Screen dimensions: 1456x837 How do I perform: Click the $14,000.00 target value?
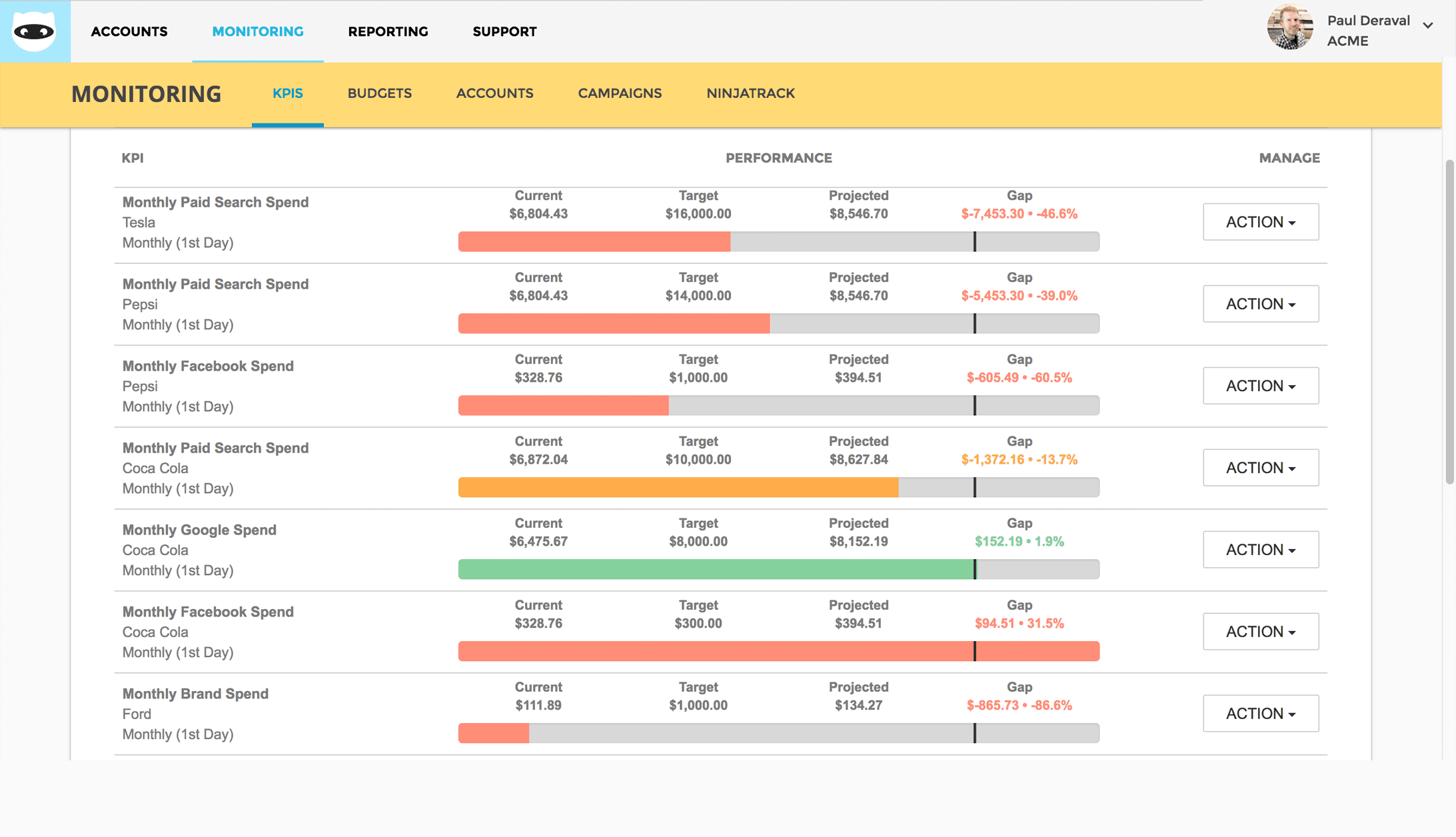click(698, 296)
